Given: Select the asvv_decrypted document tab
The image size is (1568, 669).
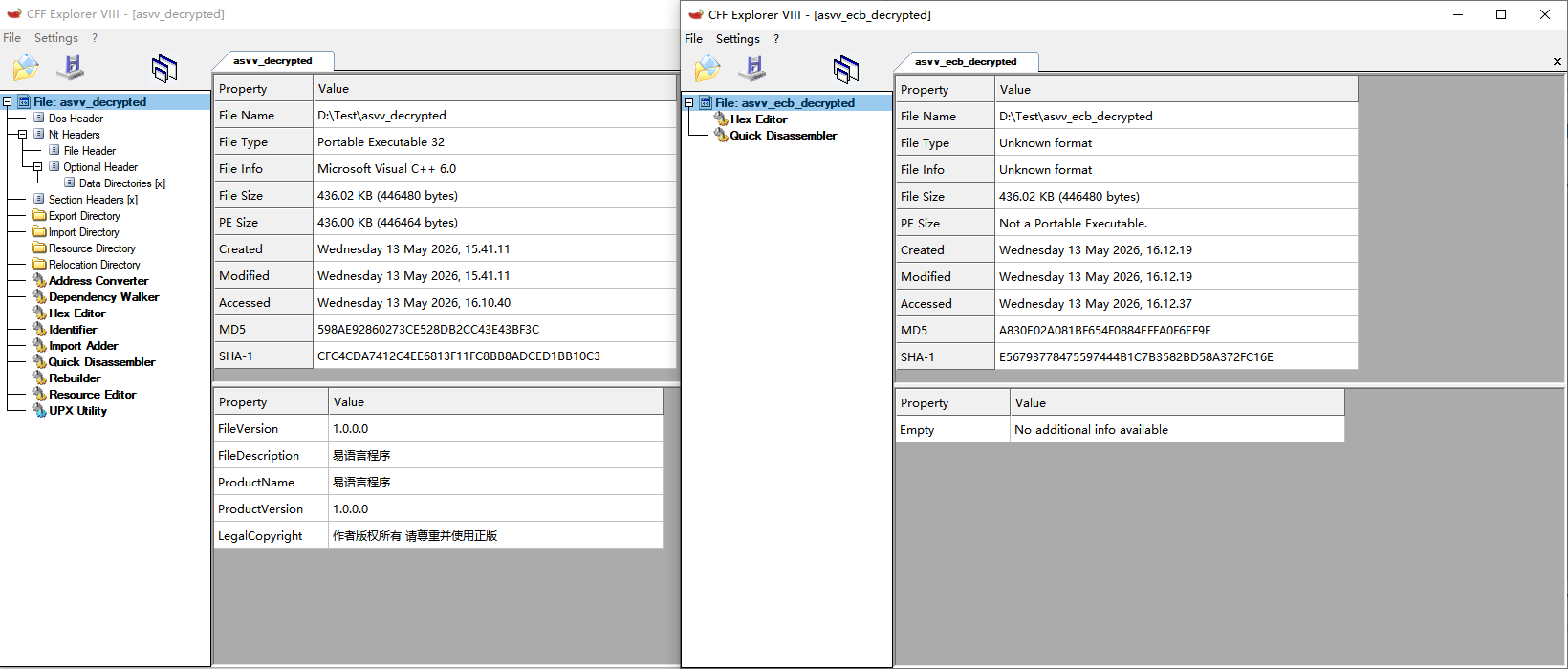Looking at the screenshot, I should click(272, 60).
